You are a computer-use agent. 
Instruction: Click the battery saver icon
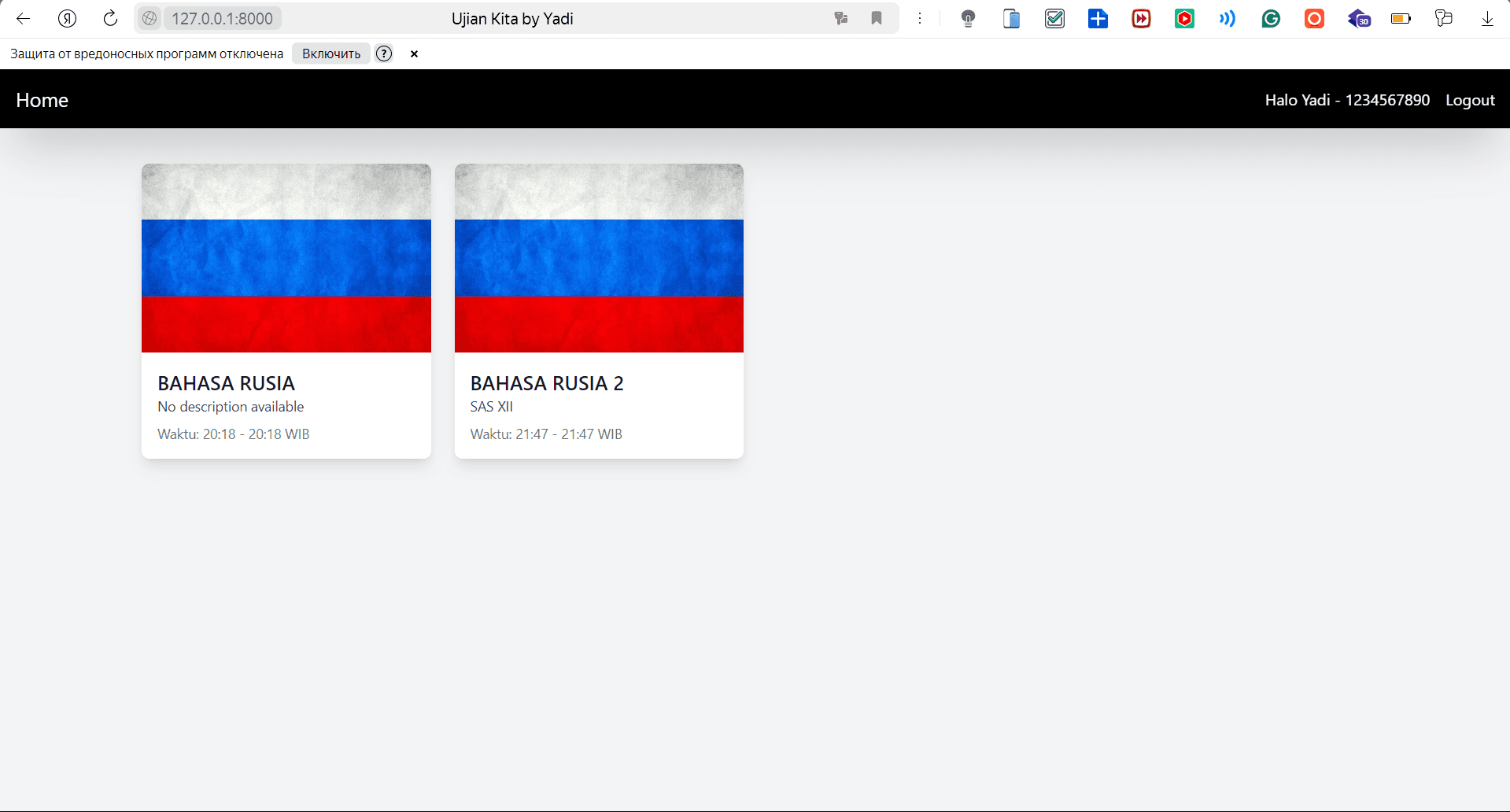click(1401, 19)
